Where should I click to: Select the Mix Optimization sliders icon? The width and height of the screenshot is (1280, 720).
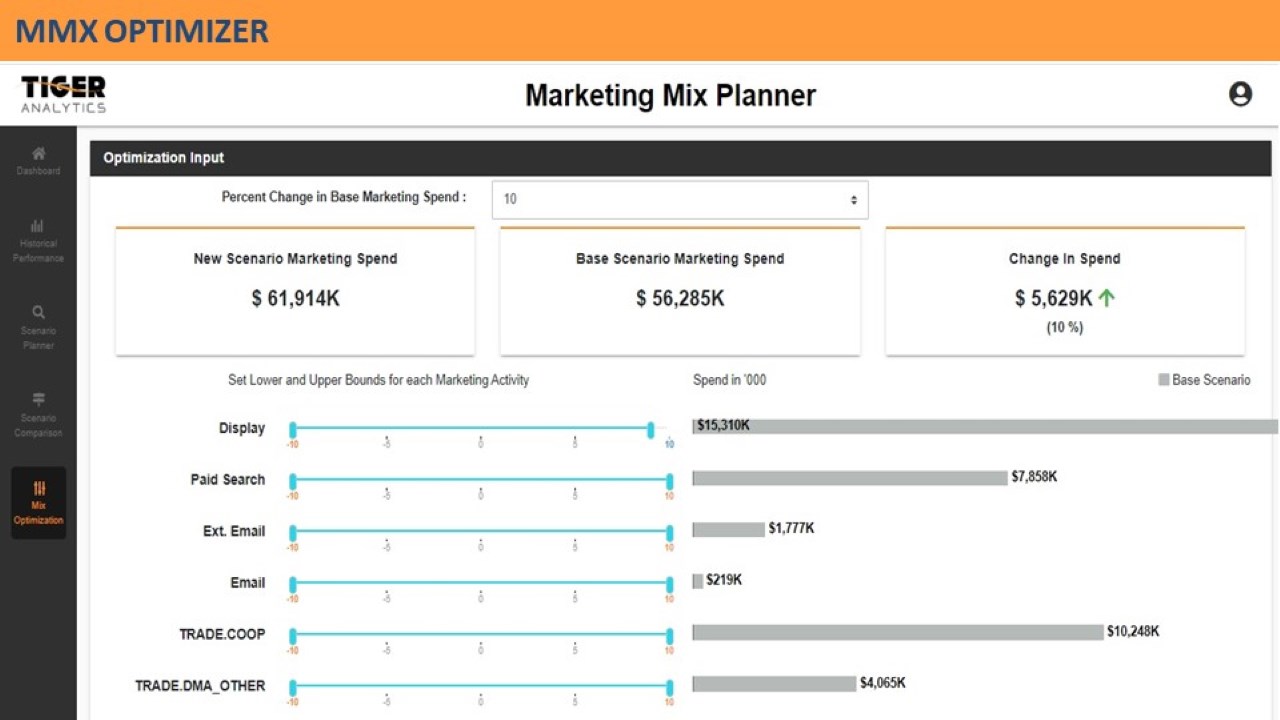pyautogui.click(x=39, y=488)
